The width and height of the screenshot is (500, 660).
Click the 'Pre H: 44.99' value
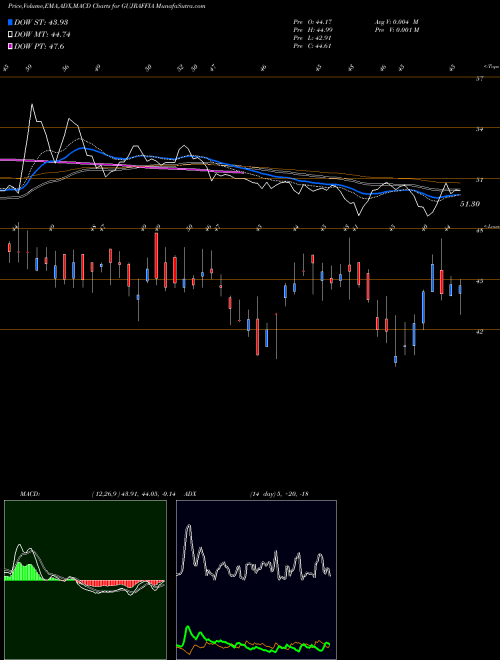point(314,30)
